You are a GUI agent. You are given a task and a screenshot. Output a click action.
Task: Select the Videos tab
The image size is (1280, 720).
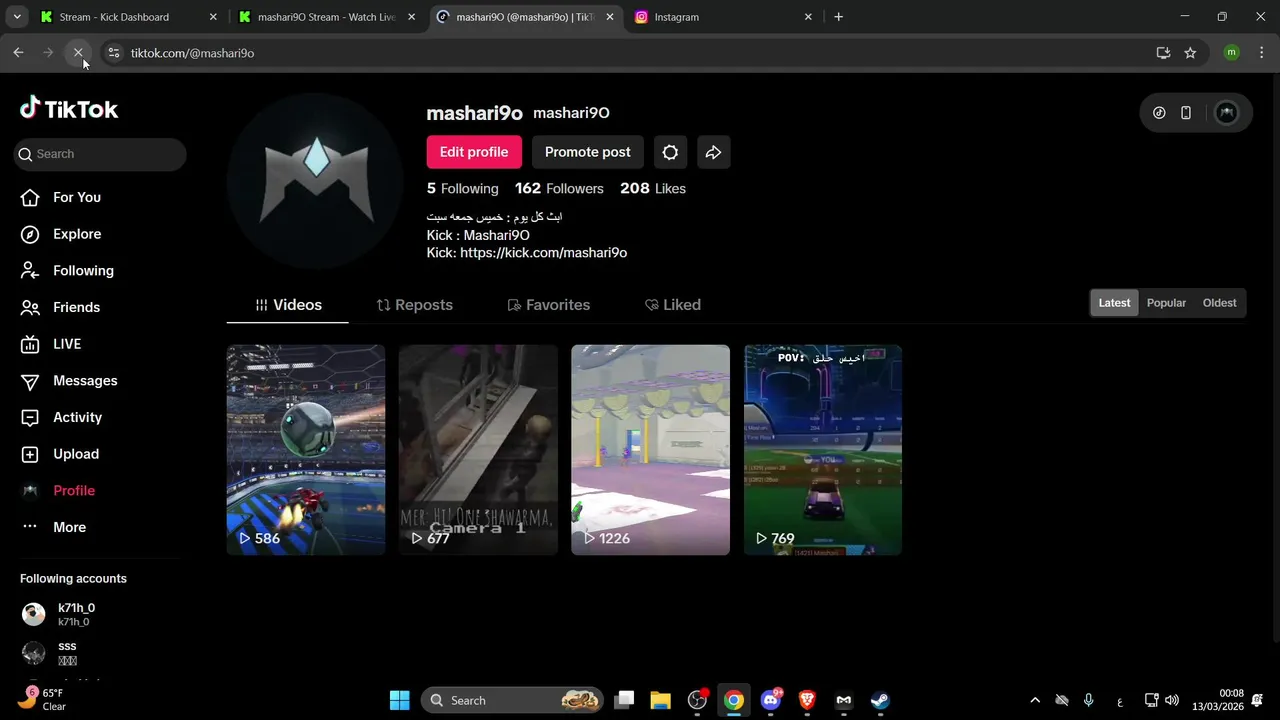(288, 305)
